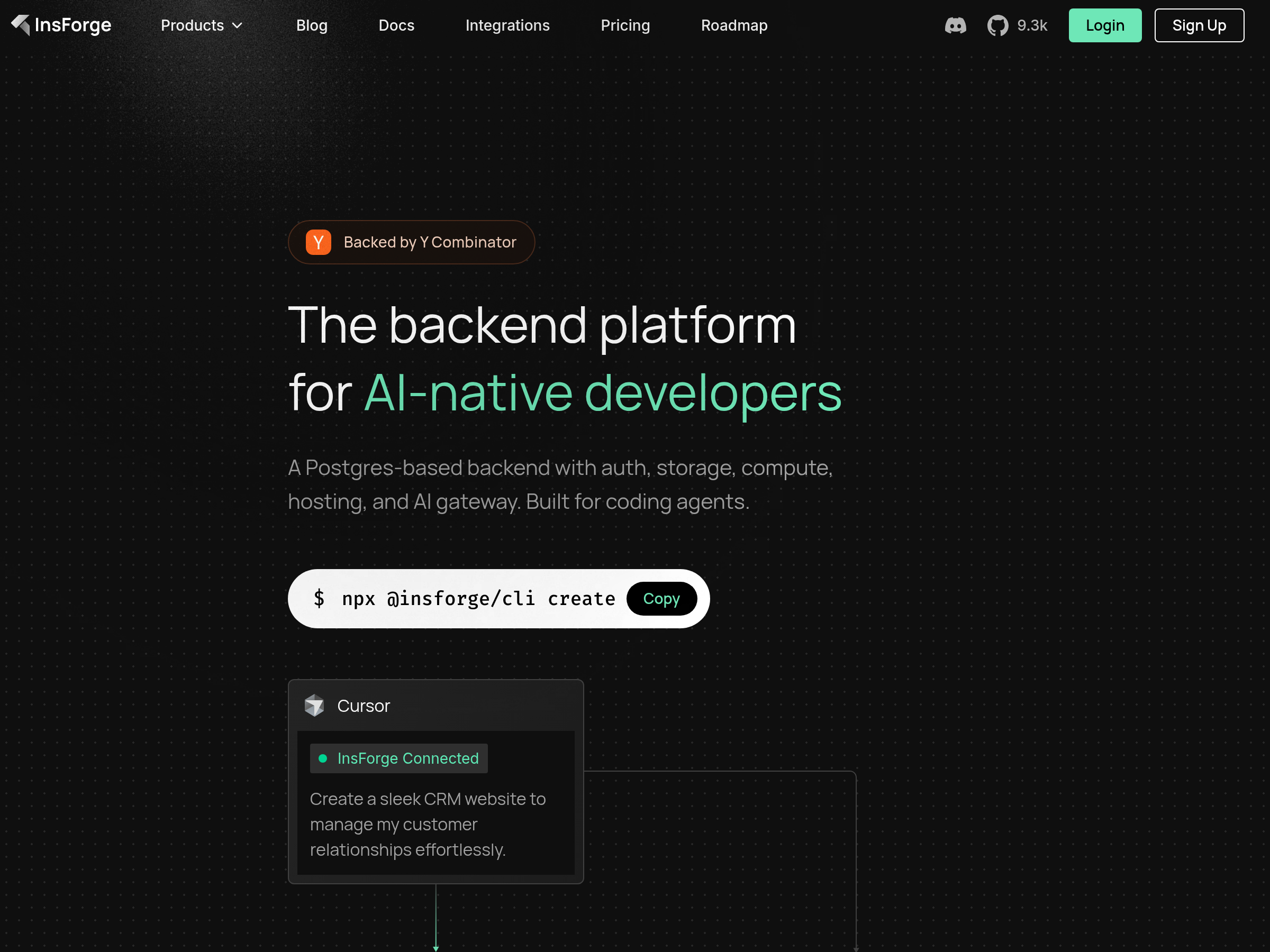The image size is (1270, 952).
Task: Select the npx @insforge/cli create command text
Action: point(478,599)
